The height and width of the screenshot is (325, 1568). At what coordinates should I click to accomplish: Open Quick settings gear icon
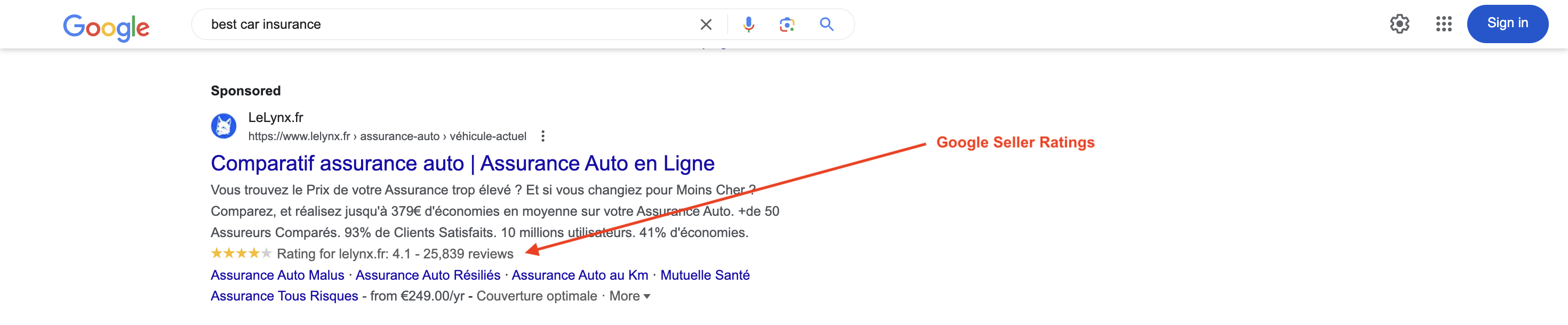1399,24
